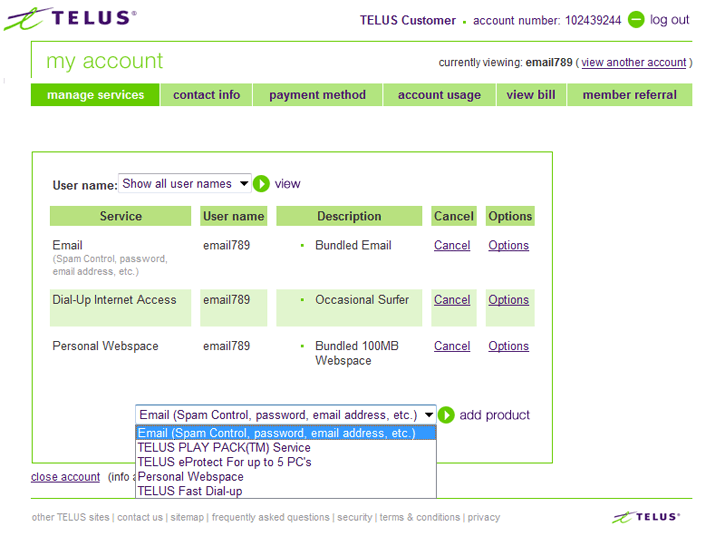Viewport: 725px width, 546px height.
Task: Go to the account usage tab
Action: (439, 95)
